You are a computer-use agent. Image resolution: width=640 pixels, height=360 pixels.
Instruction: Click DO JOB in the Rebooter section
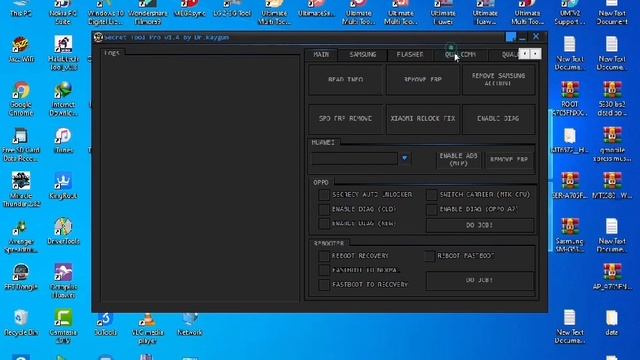[x=480, y=280]
